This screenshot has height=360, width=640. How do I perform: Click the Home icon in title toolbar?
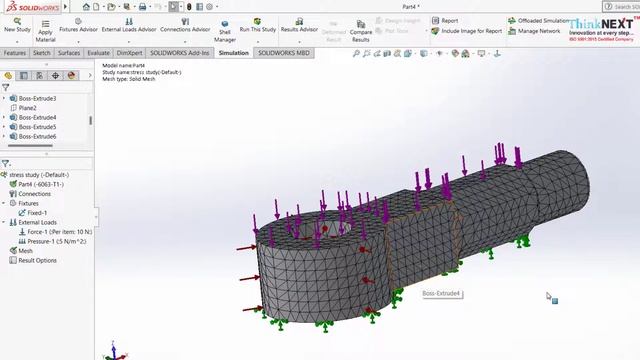coord(86,7)
